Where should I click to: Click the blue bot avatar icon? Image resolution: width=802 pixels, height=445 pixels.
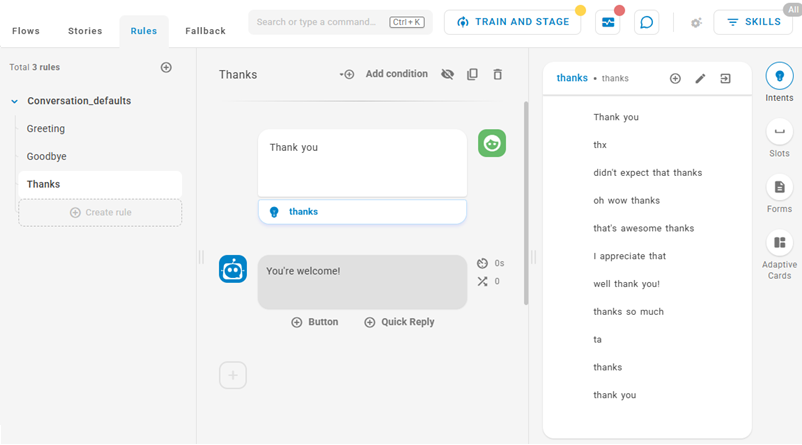(233, 269)
